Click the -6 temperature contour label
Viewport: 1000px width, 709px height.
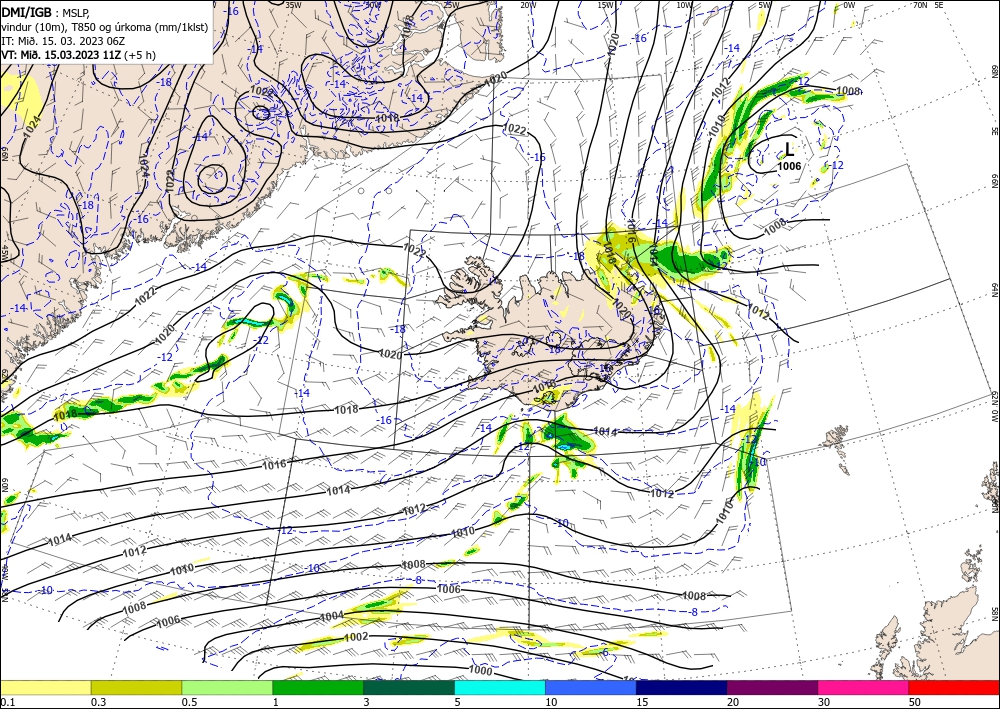tap(603, 653)
